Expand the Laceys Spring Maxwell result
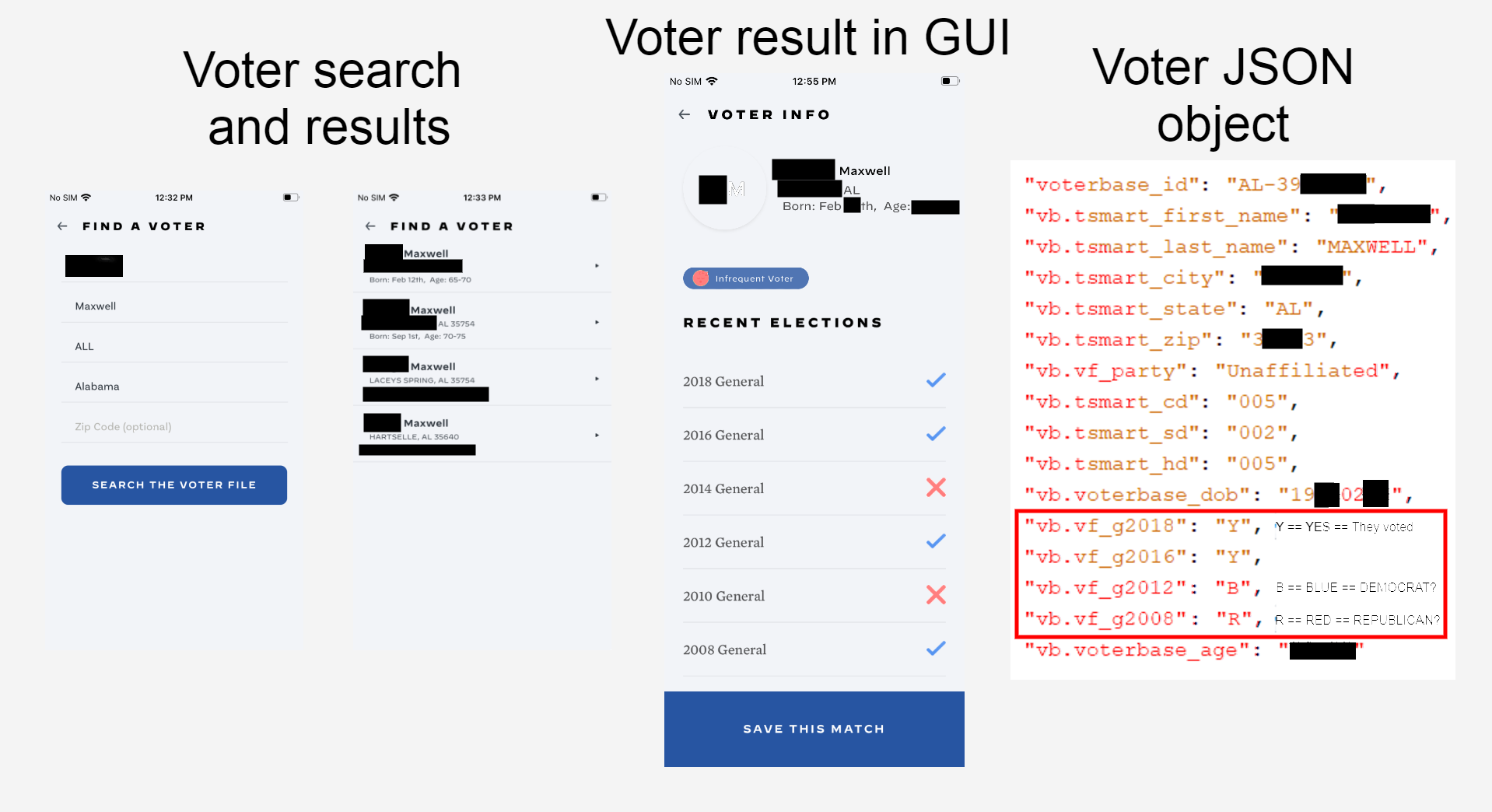The width and height of the screenshot is (1492, 812). coord(597,379)
